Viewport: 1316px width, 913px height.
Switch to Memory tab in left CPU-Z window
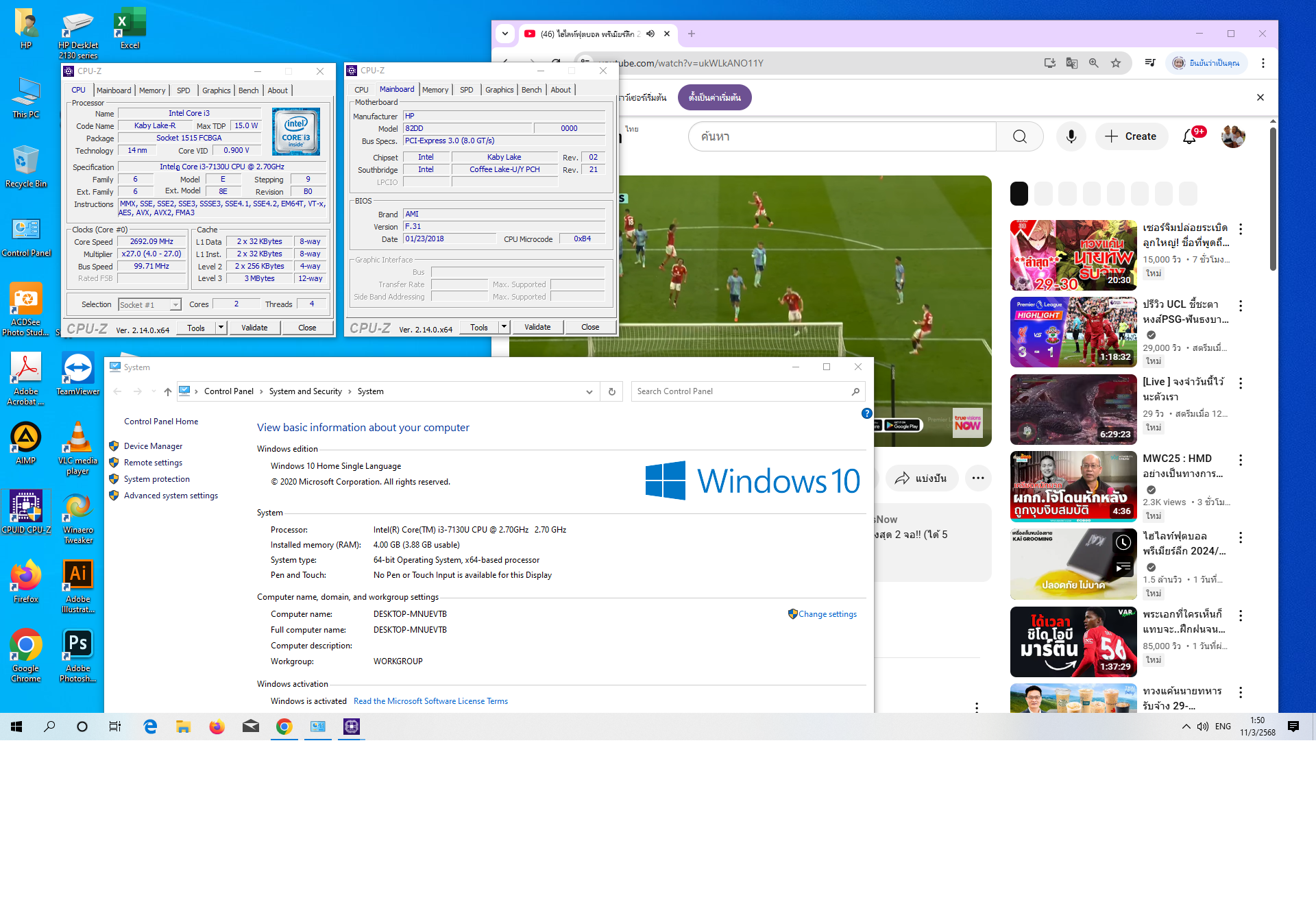pyautogui.click(x=152, y=90)
